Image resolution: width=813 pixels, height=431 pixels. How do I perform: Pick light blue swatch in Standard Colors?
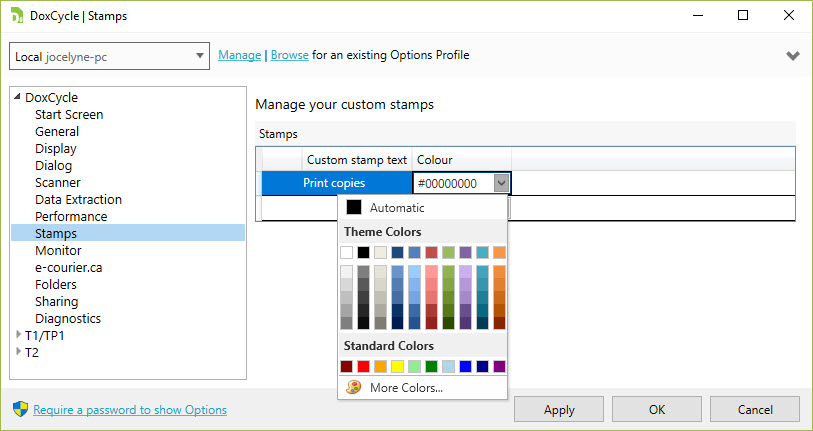pos(448,367)
